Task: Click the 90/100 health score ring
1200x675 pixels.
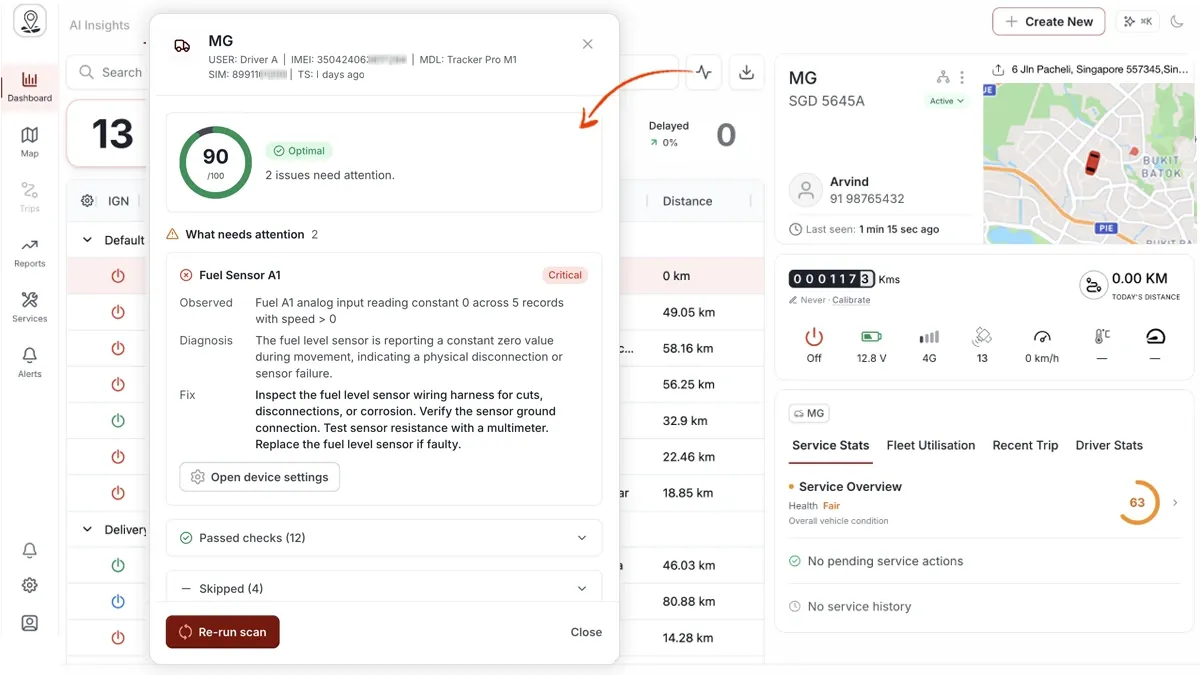Action: pyautogui.click(x=215, y=162)
